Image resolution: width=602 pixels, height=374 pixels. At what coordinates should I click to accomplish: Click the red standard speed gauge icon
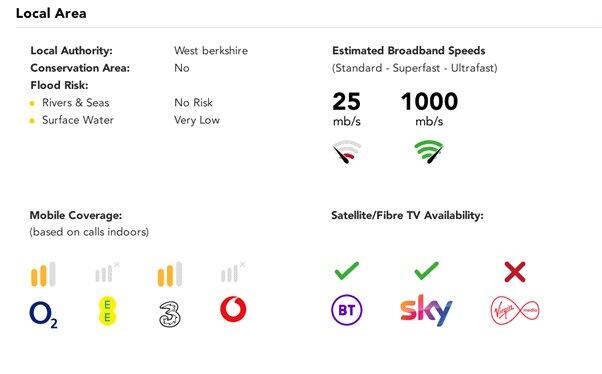tap(347, 152)
